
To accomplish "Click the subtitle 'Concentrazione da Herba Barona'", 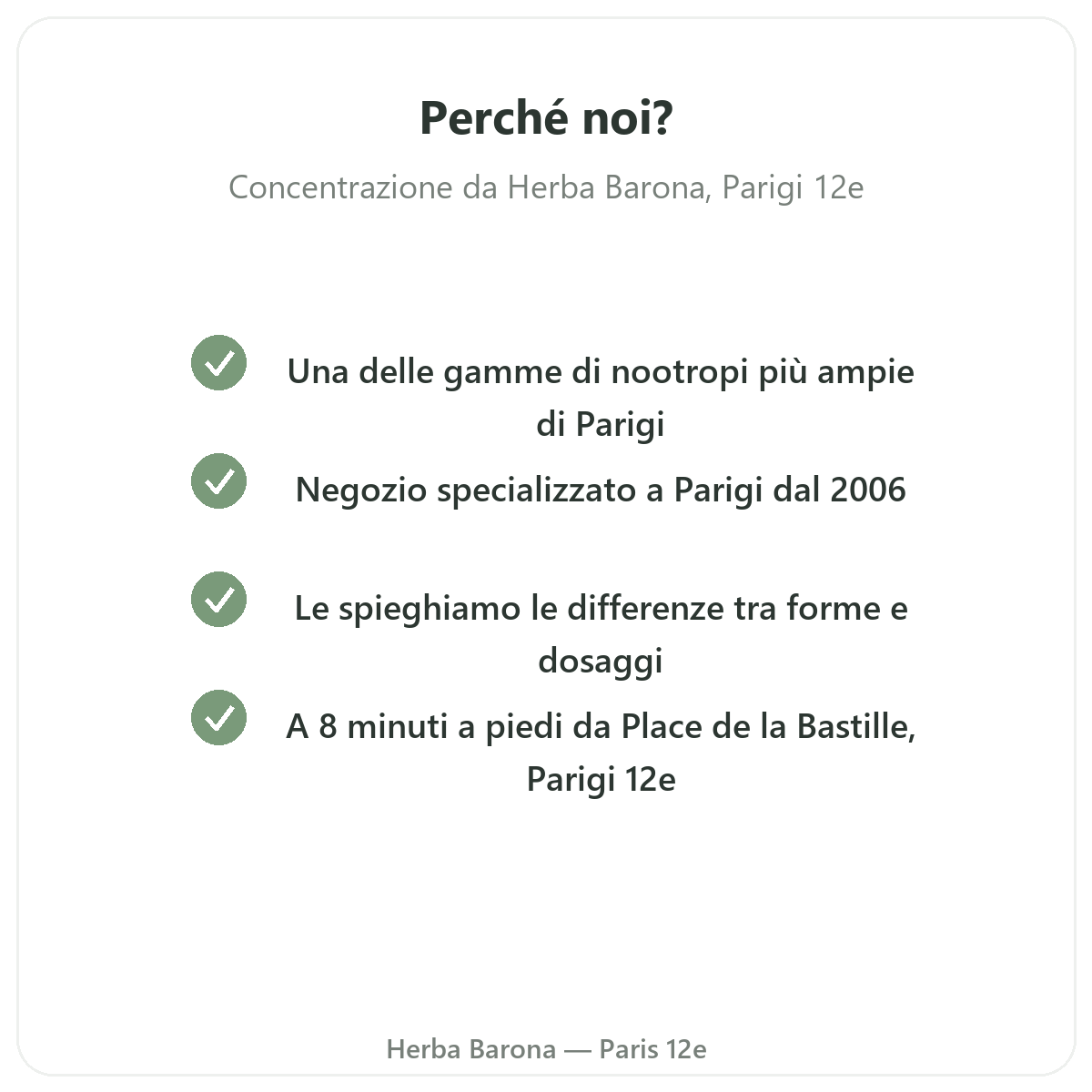I will [546, 187].
